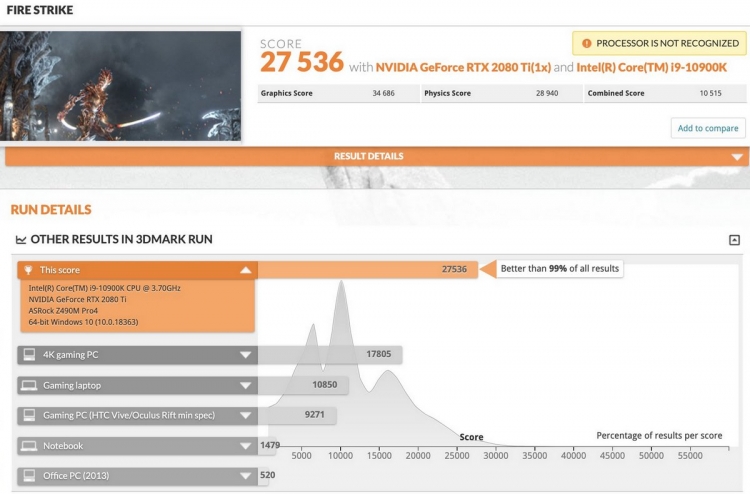Image resolution: width=750 pixels, height=494 pixels.
Task: Expand the Notebook entry arrow
Action: pos(245,446)
